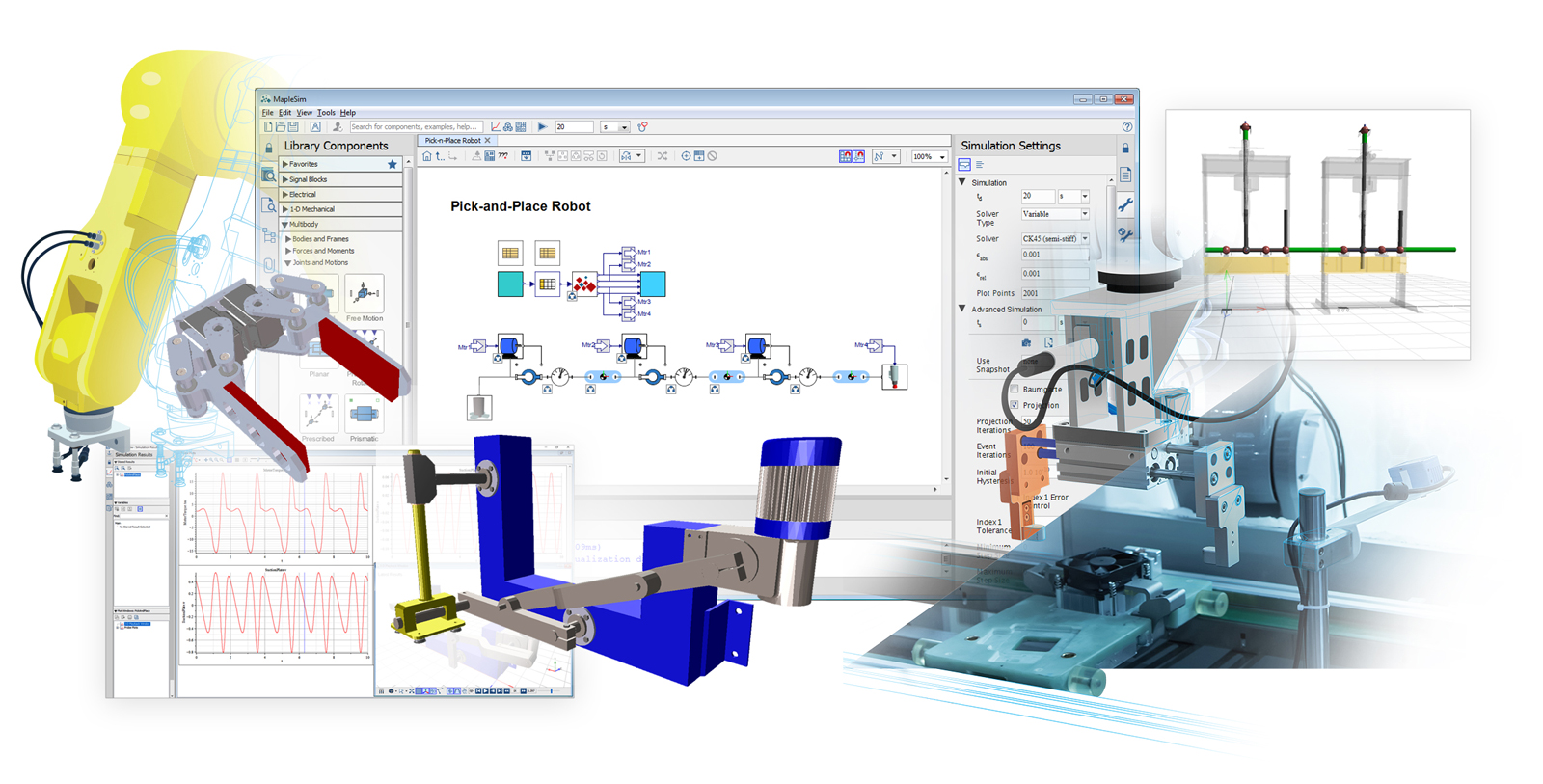The width and height of the screenshot is (1543, 784).
Task: Click the help question mark icon
Action: (x=1126, y=126)
